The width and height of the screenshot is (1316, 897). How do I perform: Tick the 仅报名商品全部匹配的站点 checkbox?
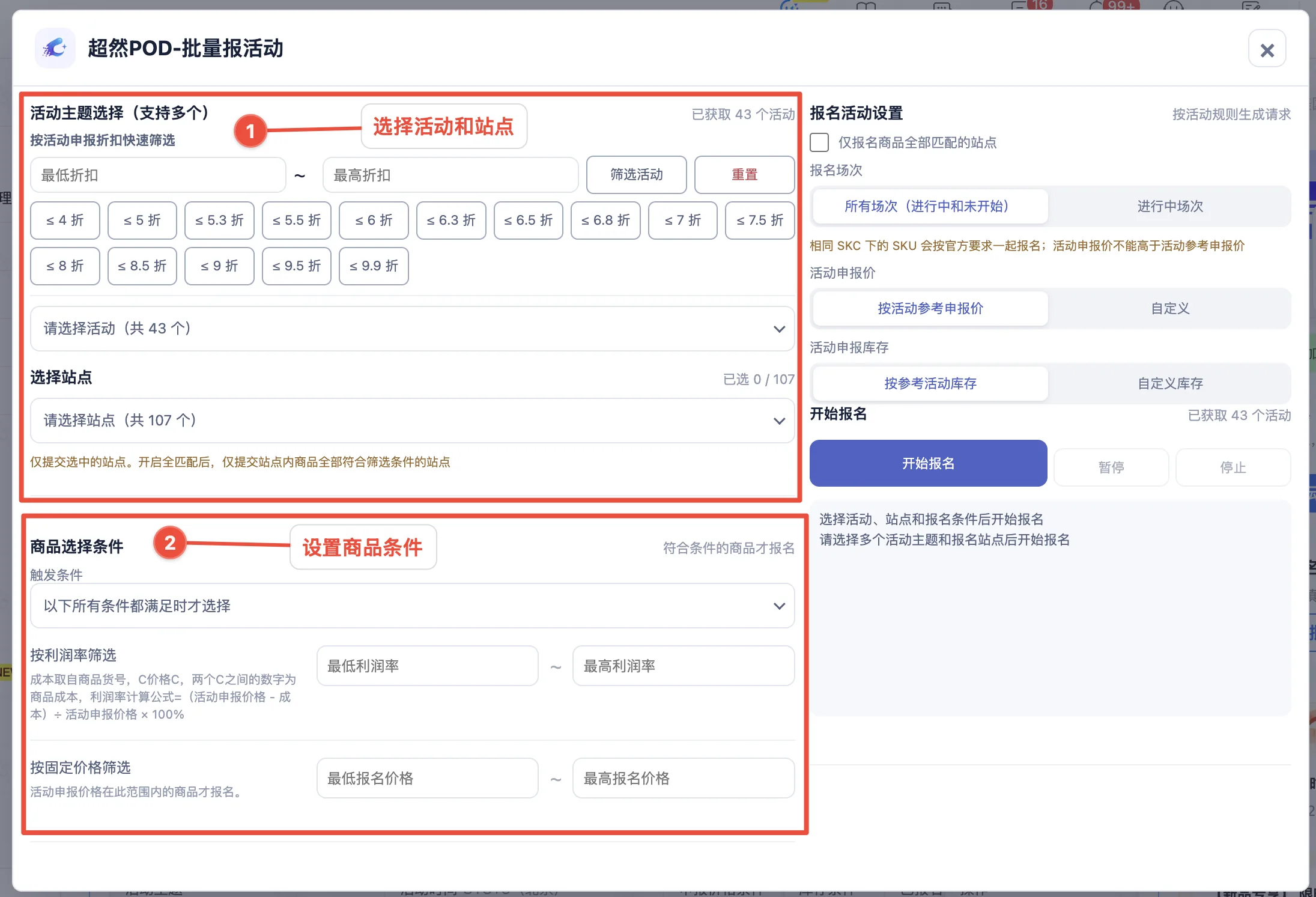point(819,142)
